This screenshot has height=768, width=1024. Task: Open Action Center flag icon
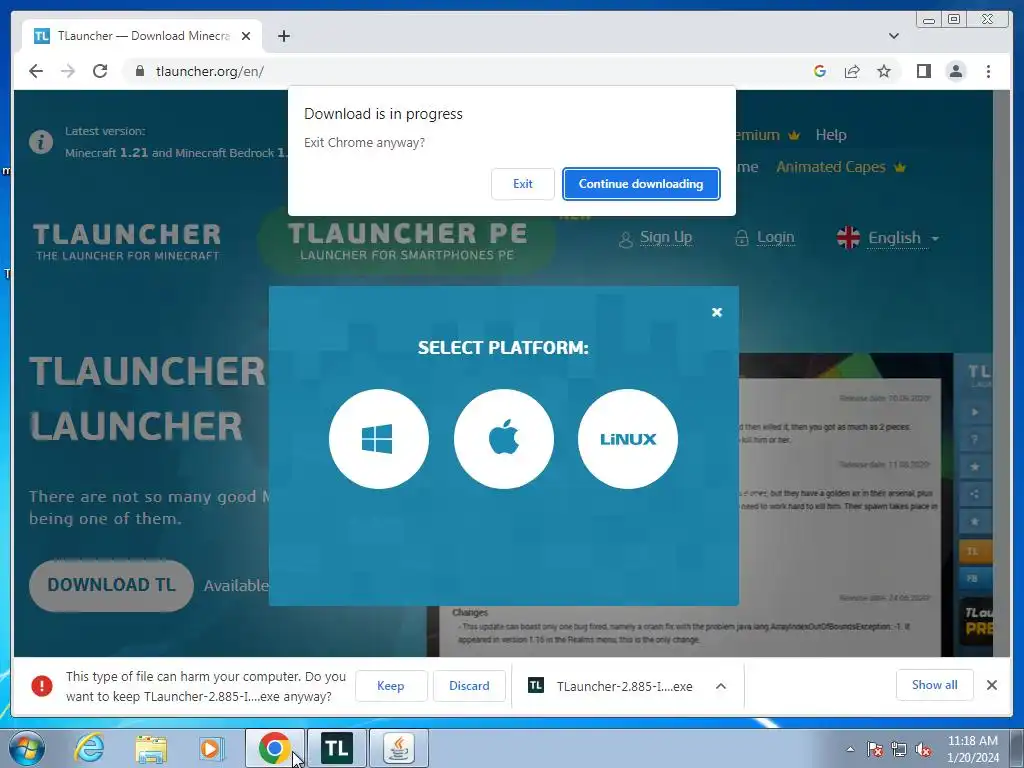click(x=875, y=750)
